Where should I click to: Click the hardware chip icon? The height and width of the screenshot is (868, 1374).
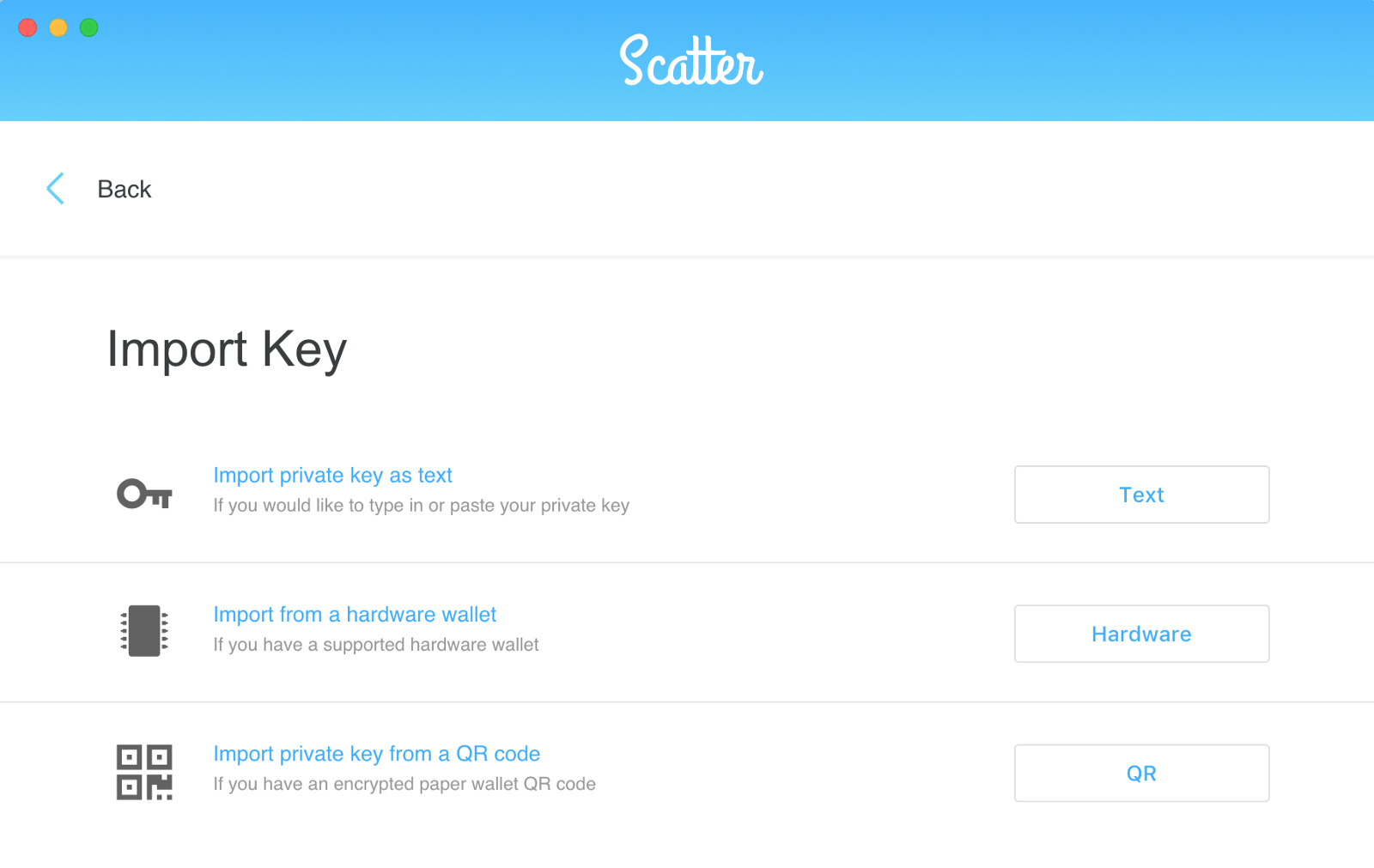pos(144,631)
